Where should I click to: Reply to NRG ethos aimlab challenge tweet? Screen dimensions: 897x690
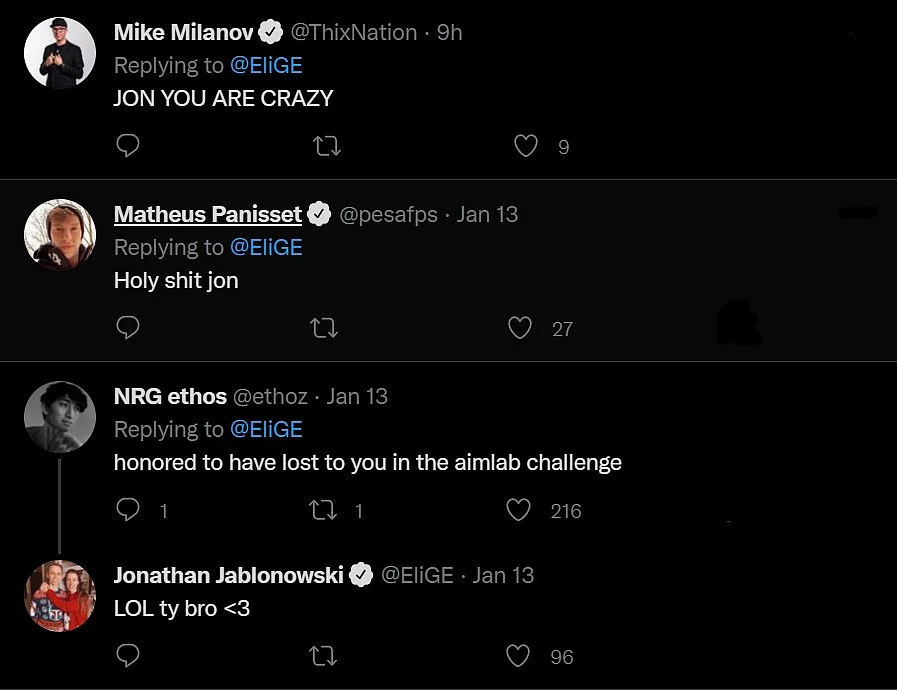click(x=128, y=509)
